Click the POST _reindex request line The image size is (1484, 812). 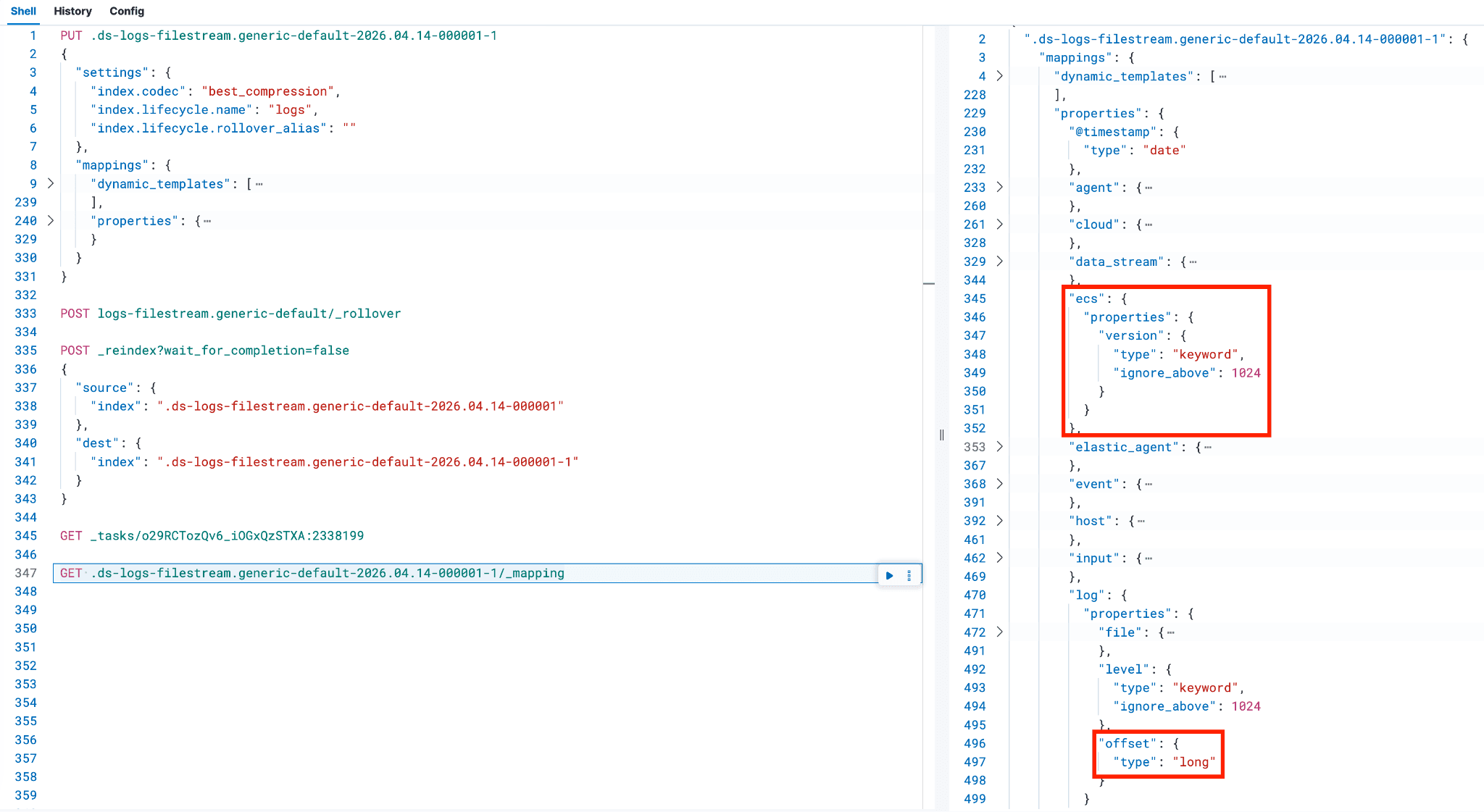click(204, 351)
